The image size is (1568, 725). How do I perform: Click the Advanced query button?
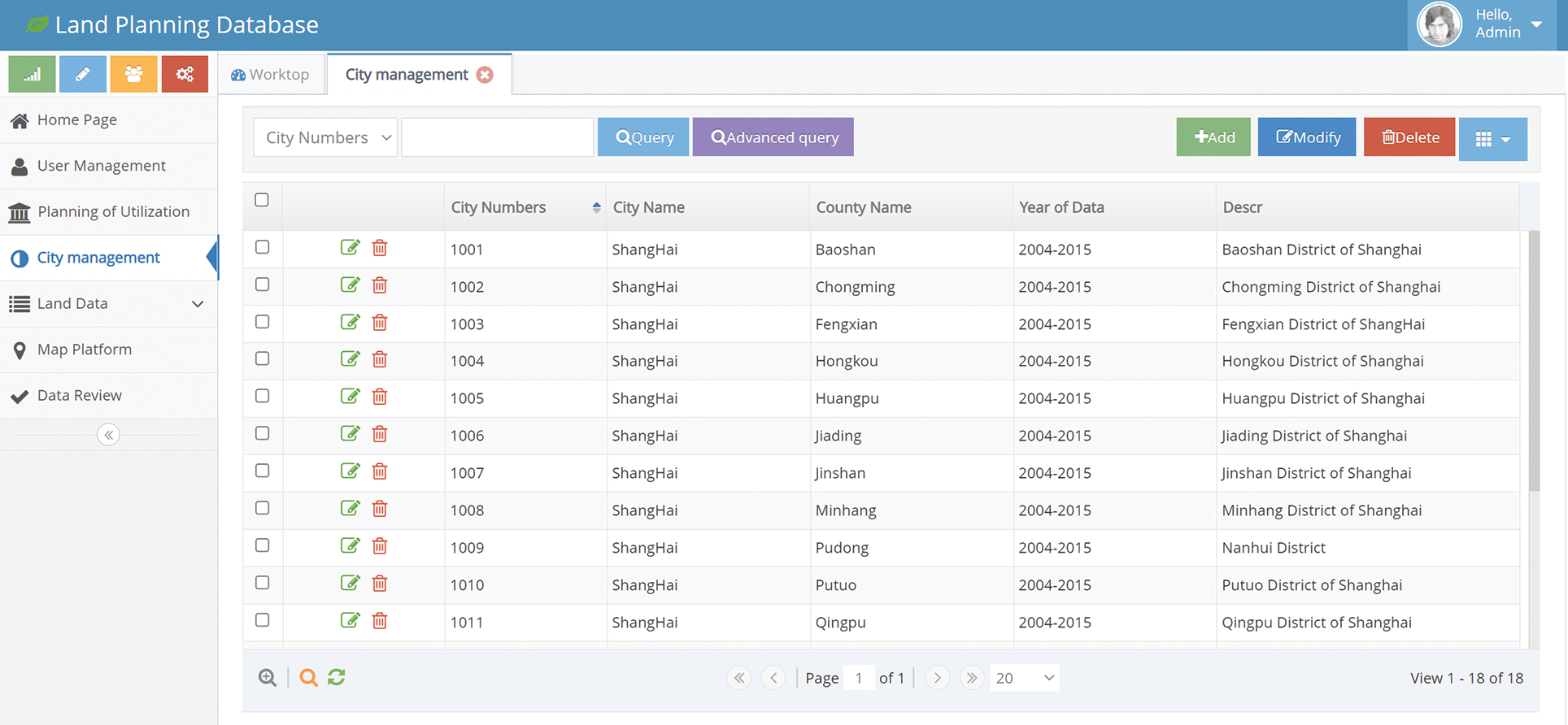[773, 137]
